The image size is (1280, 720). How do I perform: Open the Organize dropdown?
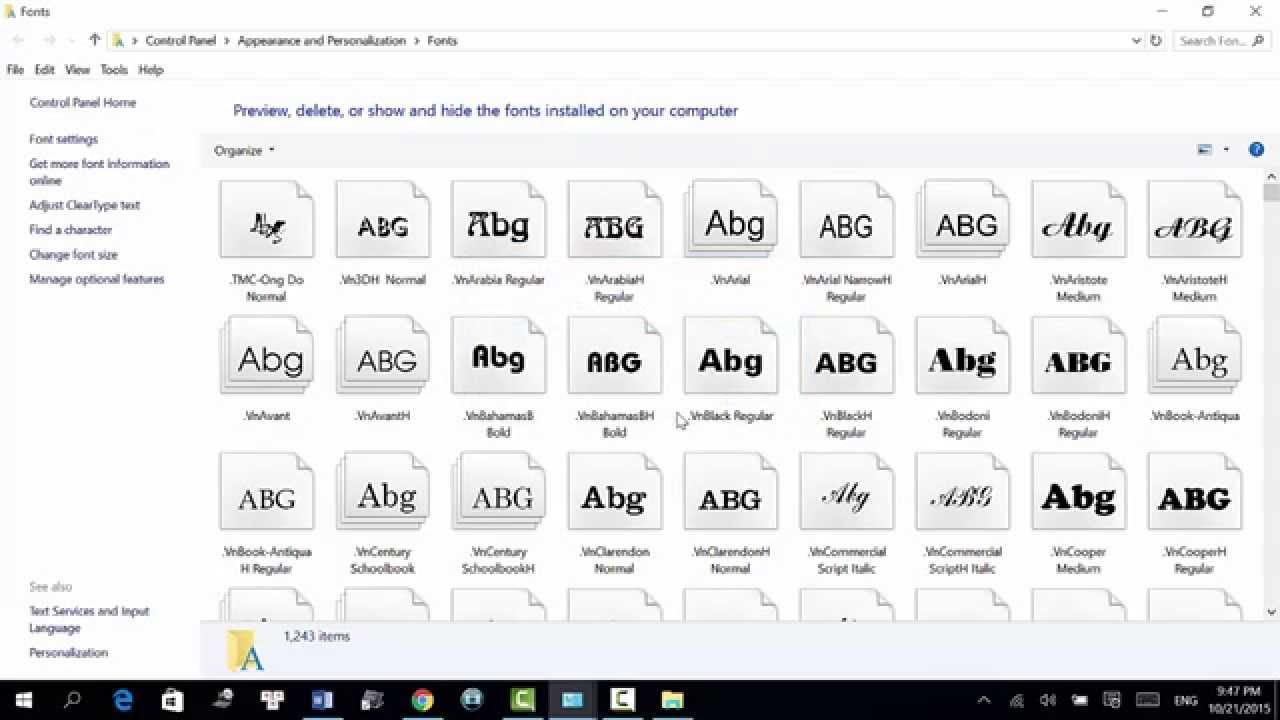[244, 150]
